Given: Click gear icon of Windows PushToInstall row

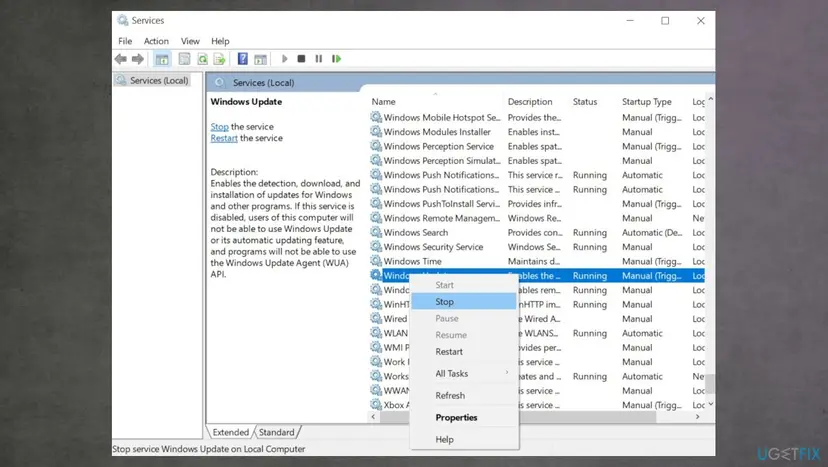Looking at the screenshot, I should click(x=376, y=203).
